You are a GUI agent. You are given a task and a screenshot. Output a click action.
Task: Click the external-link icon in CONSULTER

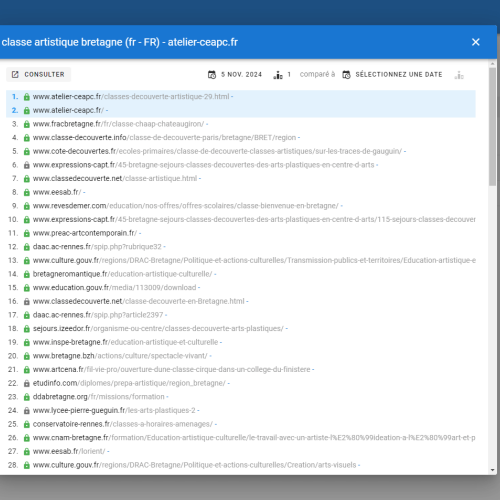pyautogui.click(x=15, y=74)
